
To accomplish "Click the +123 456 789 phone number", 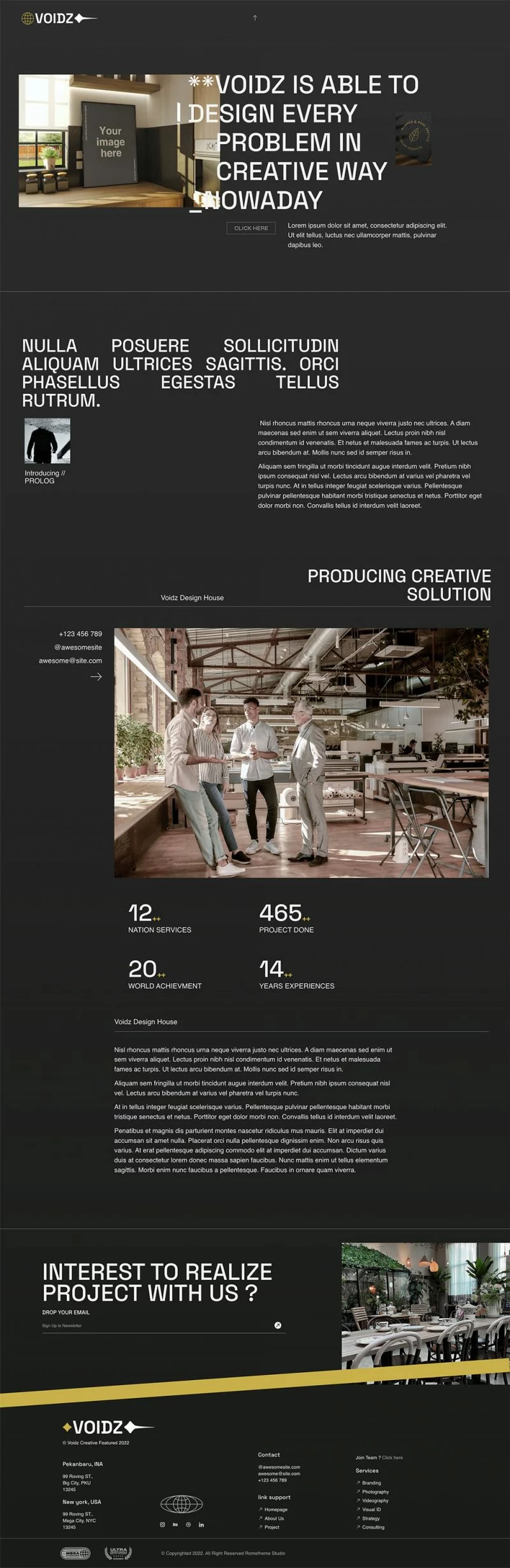I will tap(80, 634).
